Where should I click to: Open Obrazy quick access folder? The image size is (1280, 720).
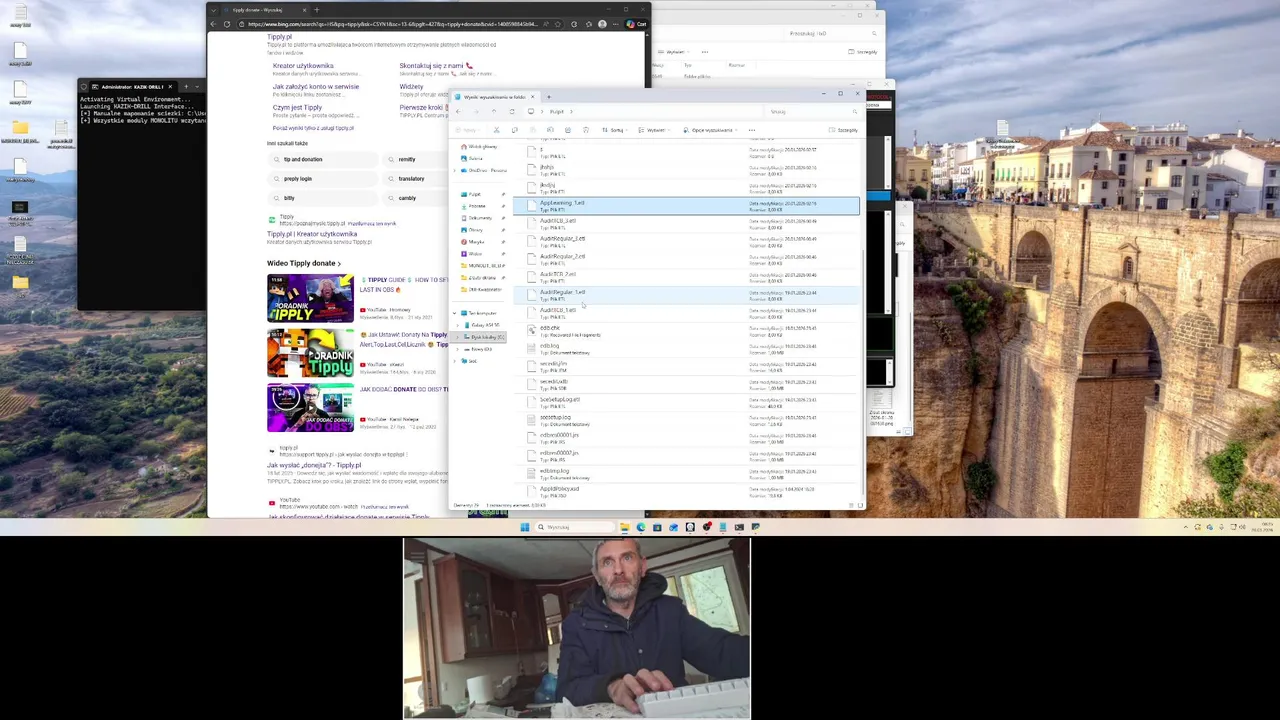tap(473, 230)
